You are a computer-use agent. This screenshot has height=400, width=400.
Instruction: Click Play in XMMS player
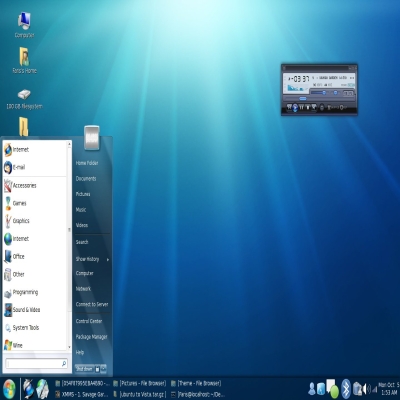tap(295, 107)
